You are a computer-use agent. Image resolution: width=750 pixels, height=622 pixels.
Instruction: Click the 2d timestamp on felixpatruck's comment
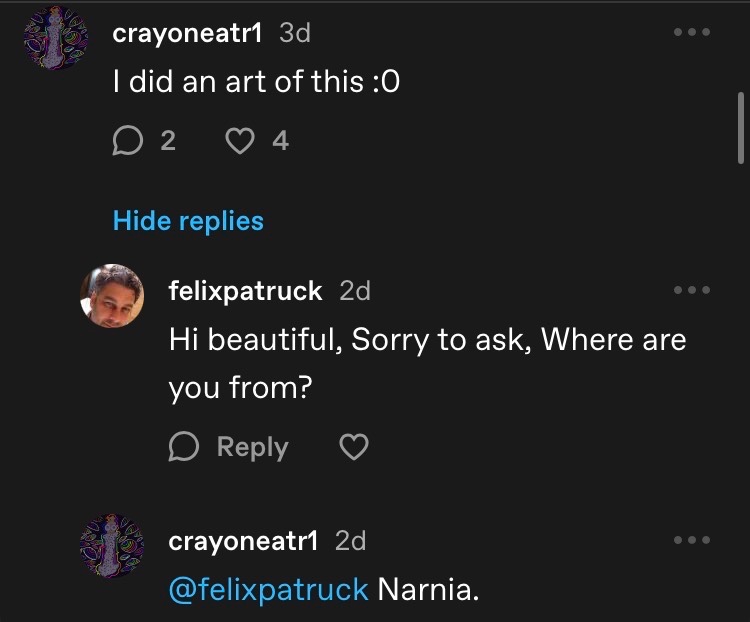click(355, 291)
